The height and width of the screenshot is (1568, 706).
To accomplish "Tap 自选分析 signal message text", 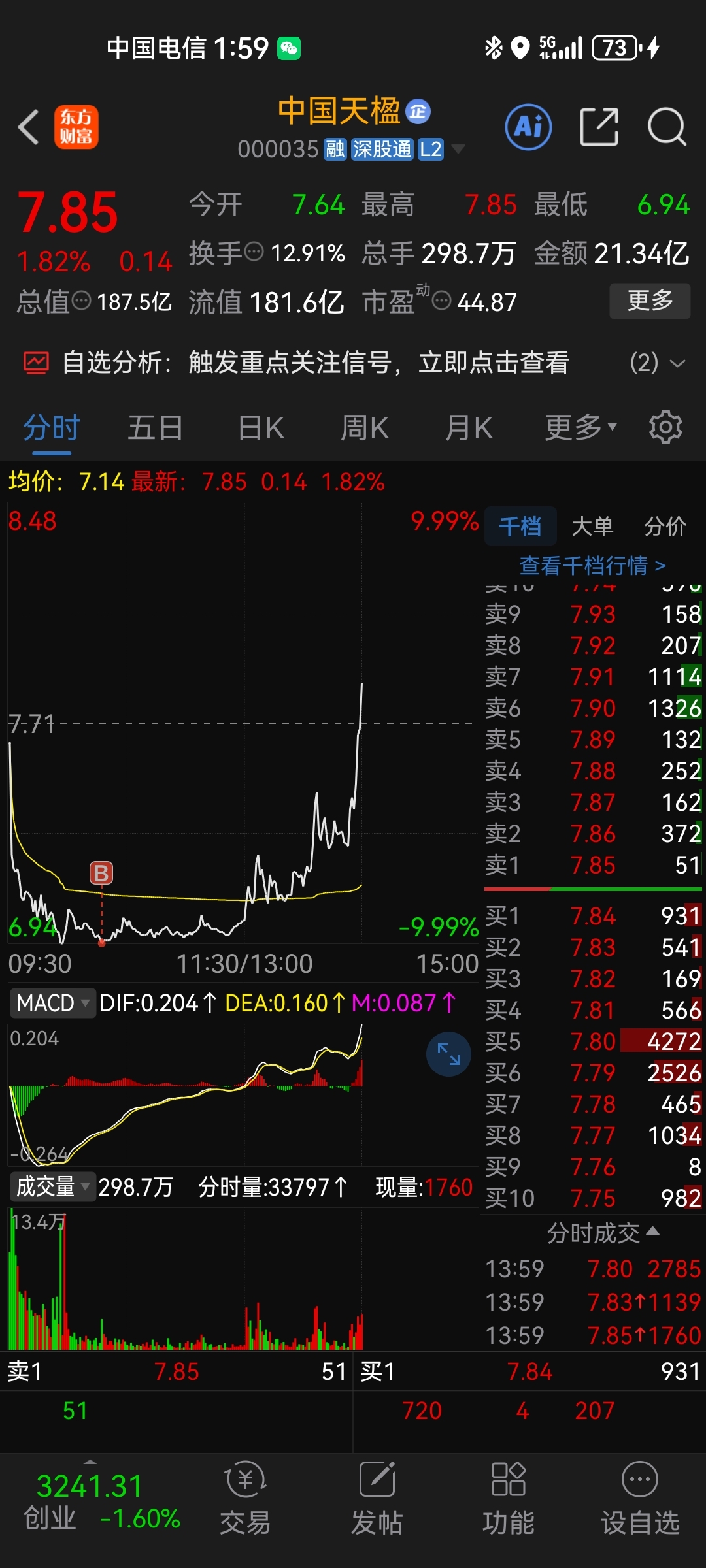I will [x=379, y=362].
